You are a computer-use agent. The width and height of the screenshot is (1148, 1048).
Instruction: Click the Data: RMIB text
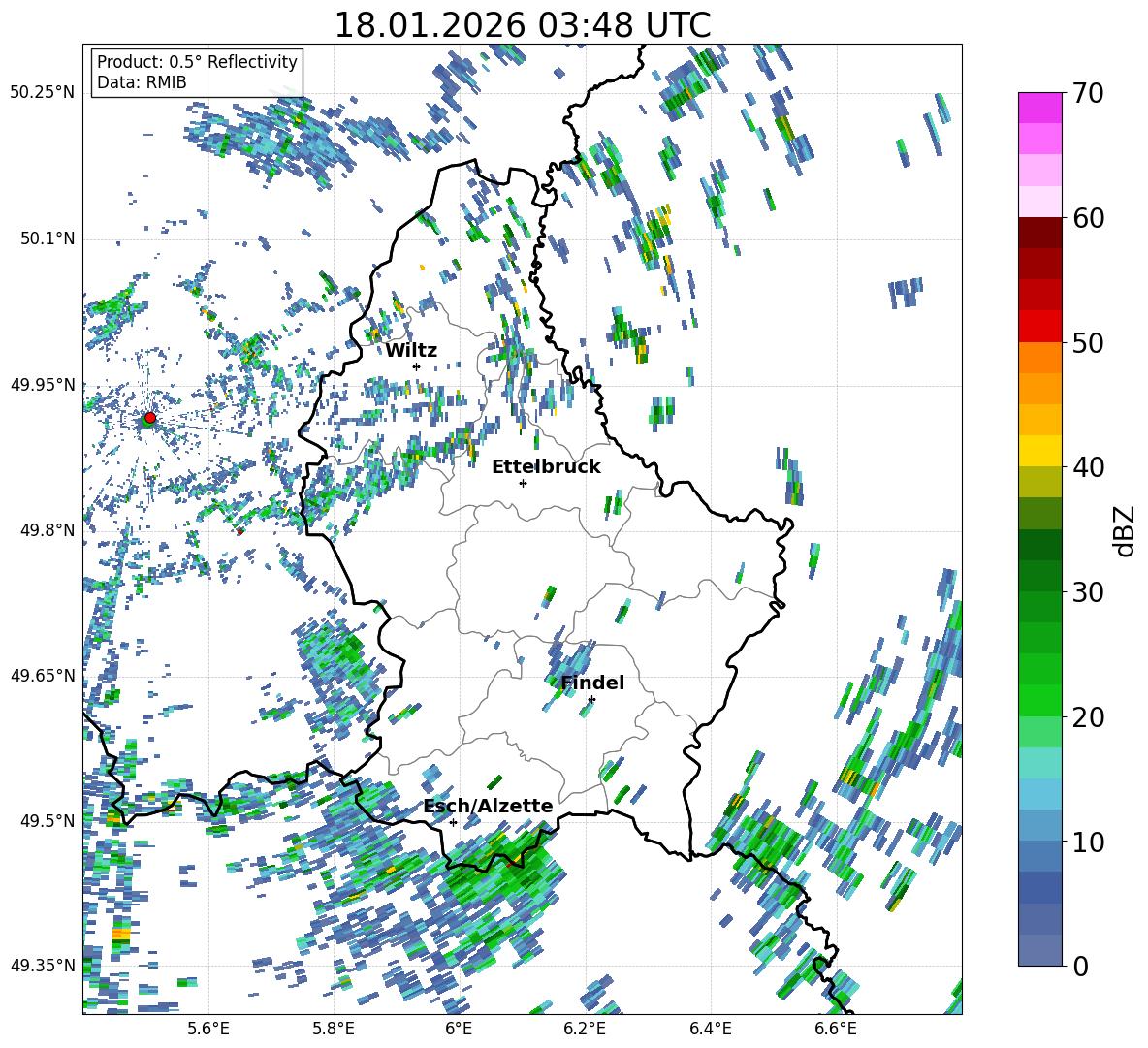click(142, 82)
